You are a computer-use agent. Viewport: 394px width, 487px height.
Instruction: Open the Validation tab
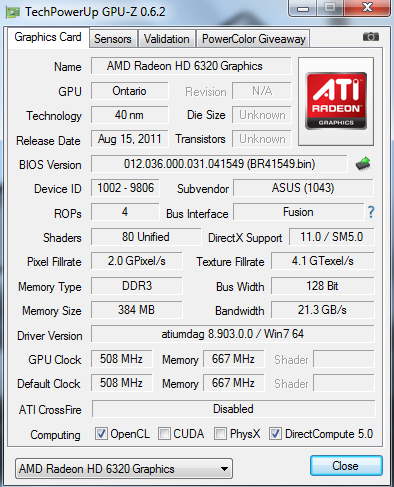166,39
